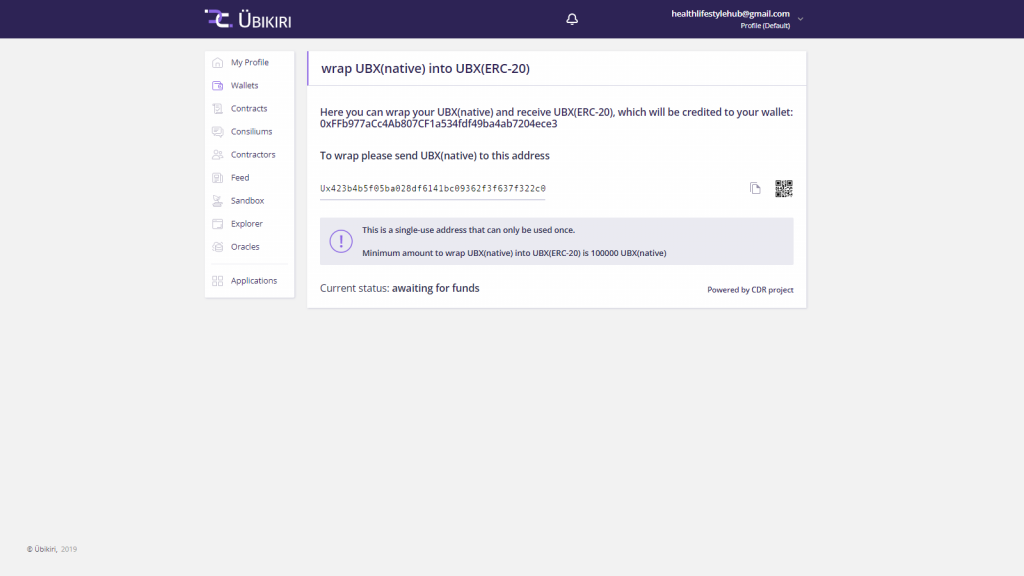Click the Ubikiri logo in header
The image size is (1024, 576).
[x=248, y=19]
